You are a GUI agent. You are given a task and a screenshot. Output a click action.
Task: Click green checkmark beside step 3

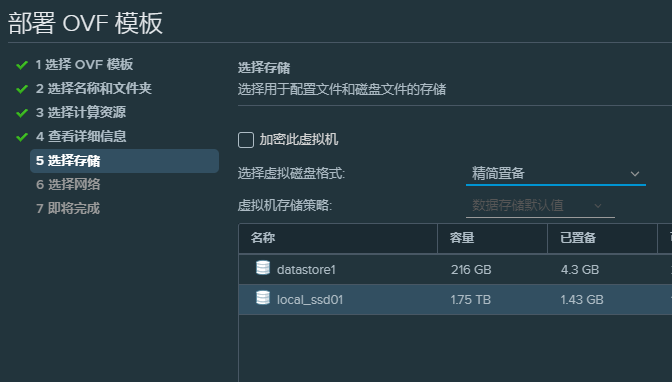click(x=22, y=113)
